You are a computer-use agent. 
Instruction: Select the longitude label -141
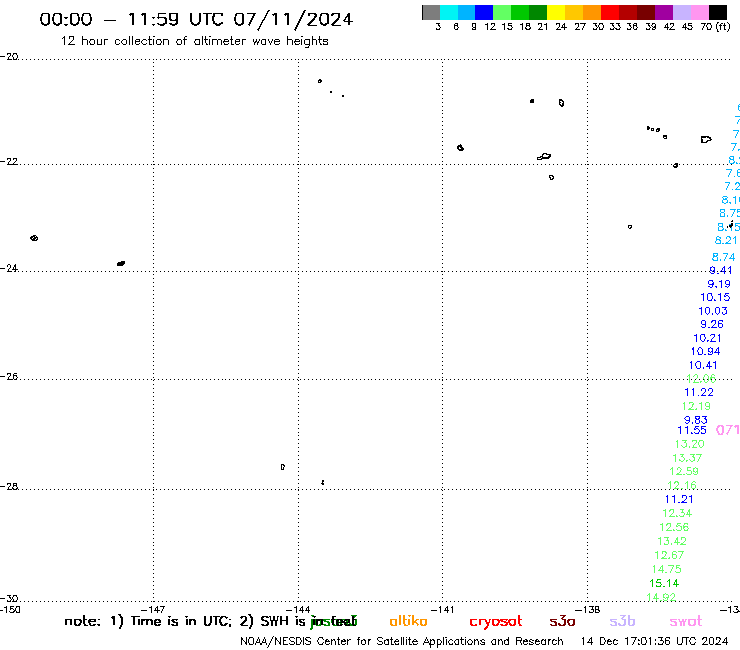click(442, 609)
